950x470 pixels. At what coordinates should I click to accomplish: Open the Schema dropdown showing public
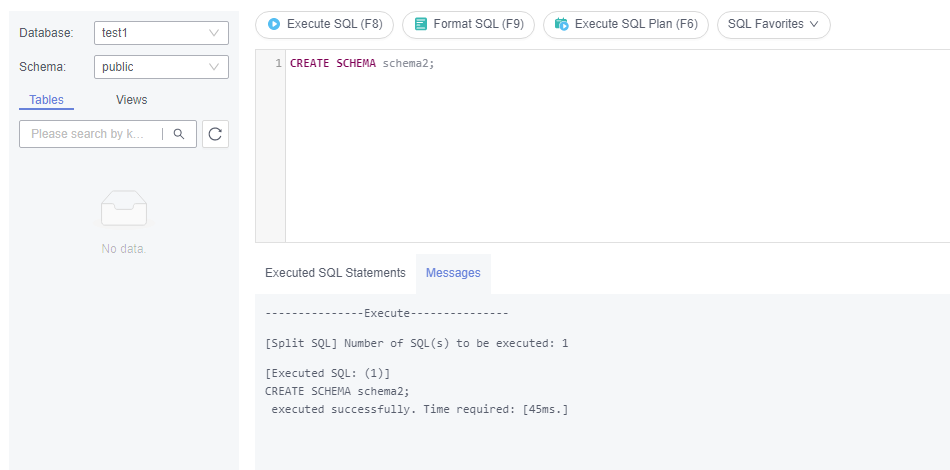pyautogui.click(x=161, y=67)
